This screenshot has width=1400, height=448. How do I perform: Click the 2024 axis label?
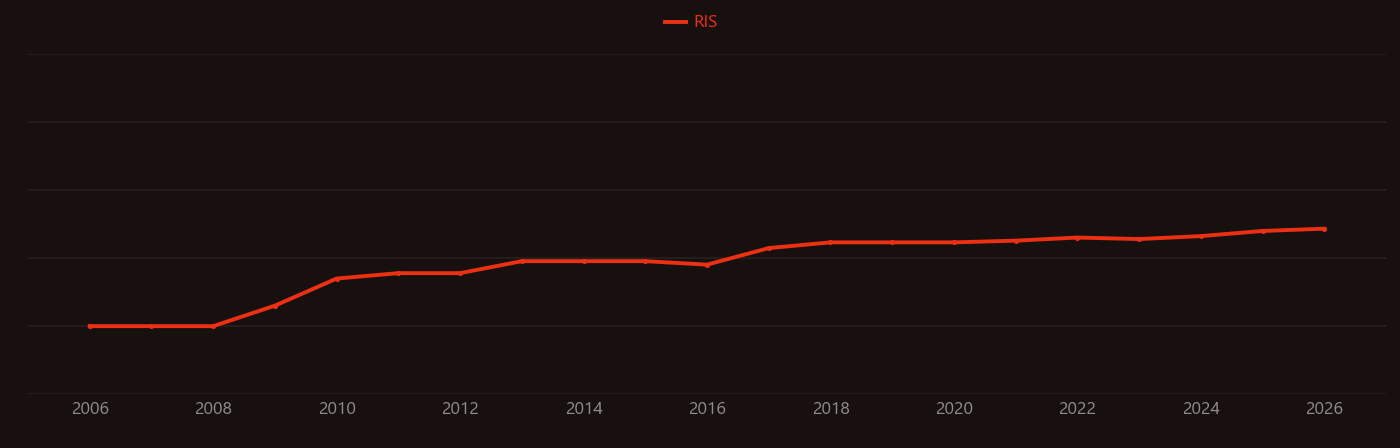click(1201, 409)
